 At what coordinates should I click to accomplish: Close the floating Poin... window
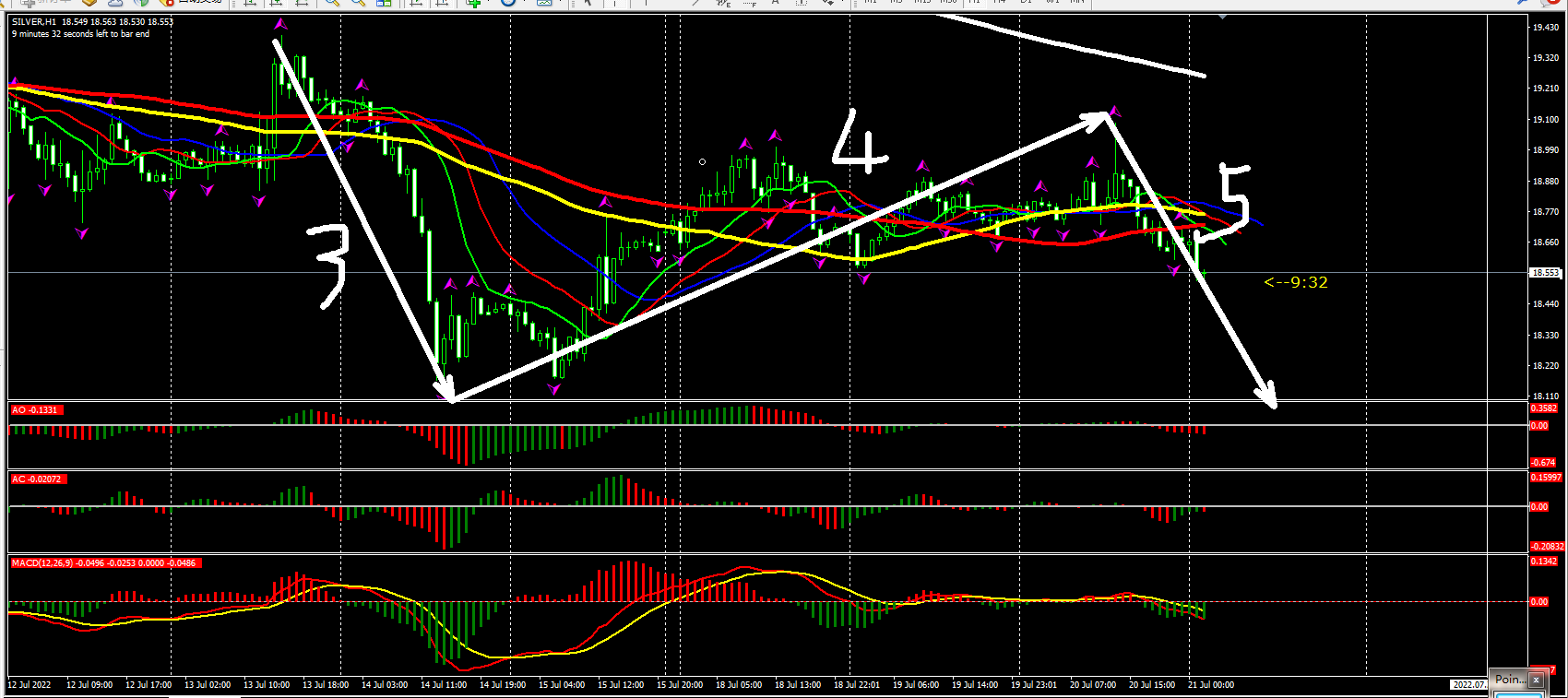tap(1536, 680)
